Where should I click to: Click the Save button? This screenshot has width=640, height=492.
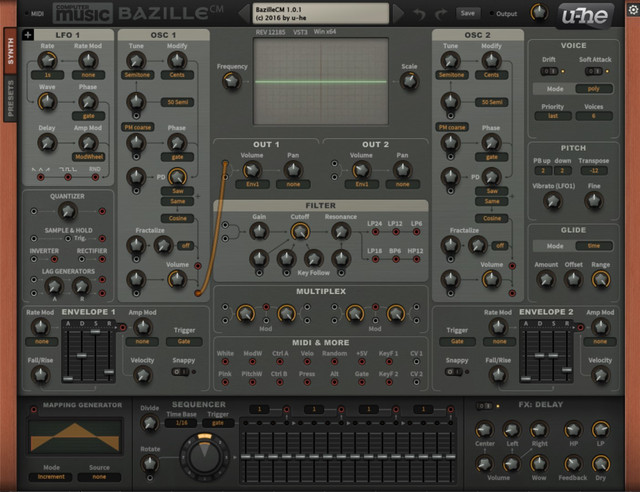pos(468,13)
